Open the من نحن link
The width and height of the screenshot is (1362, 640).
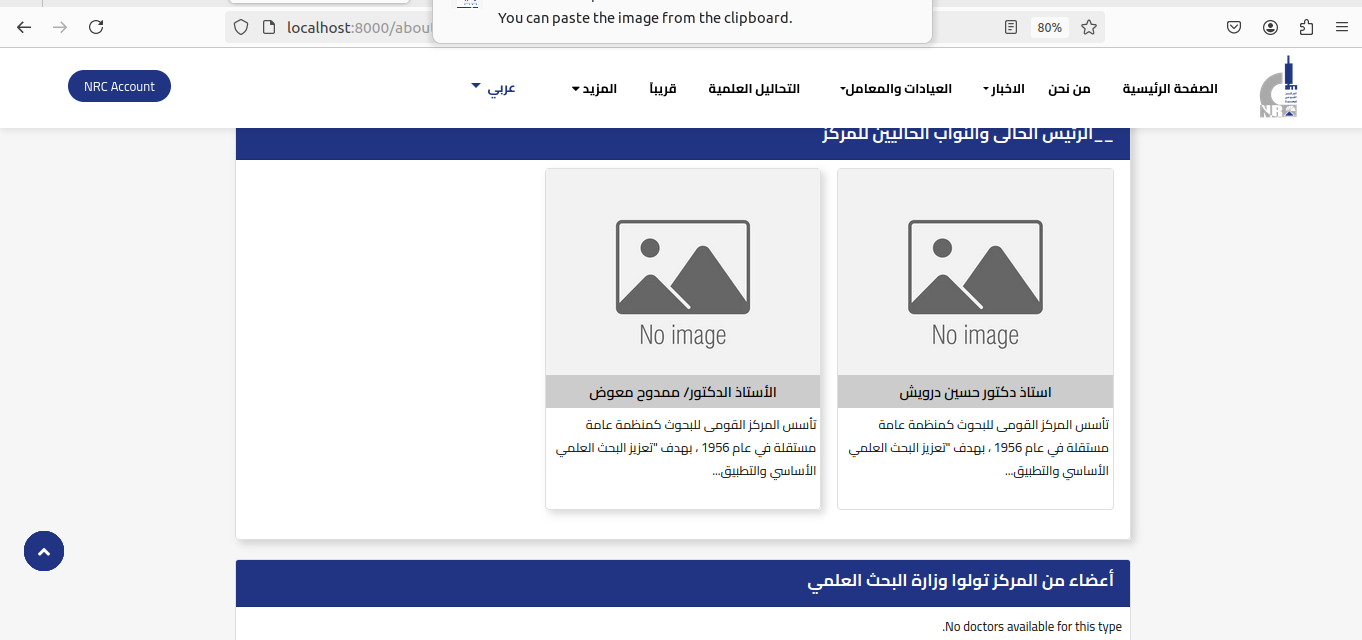click(x=1069, y=89)
